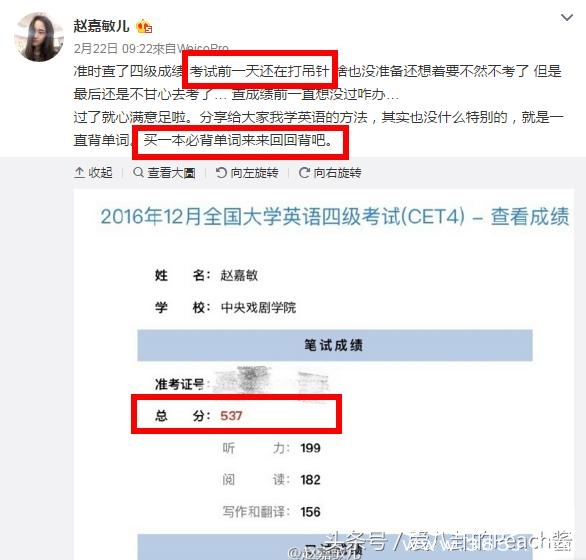Click the 2月22日 09:22 timestamp
Screen dimensions: 586x560
(113, 49)
